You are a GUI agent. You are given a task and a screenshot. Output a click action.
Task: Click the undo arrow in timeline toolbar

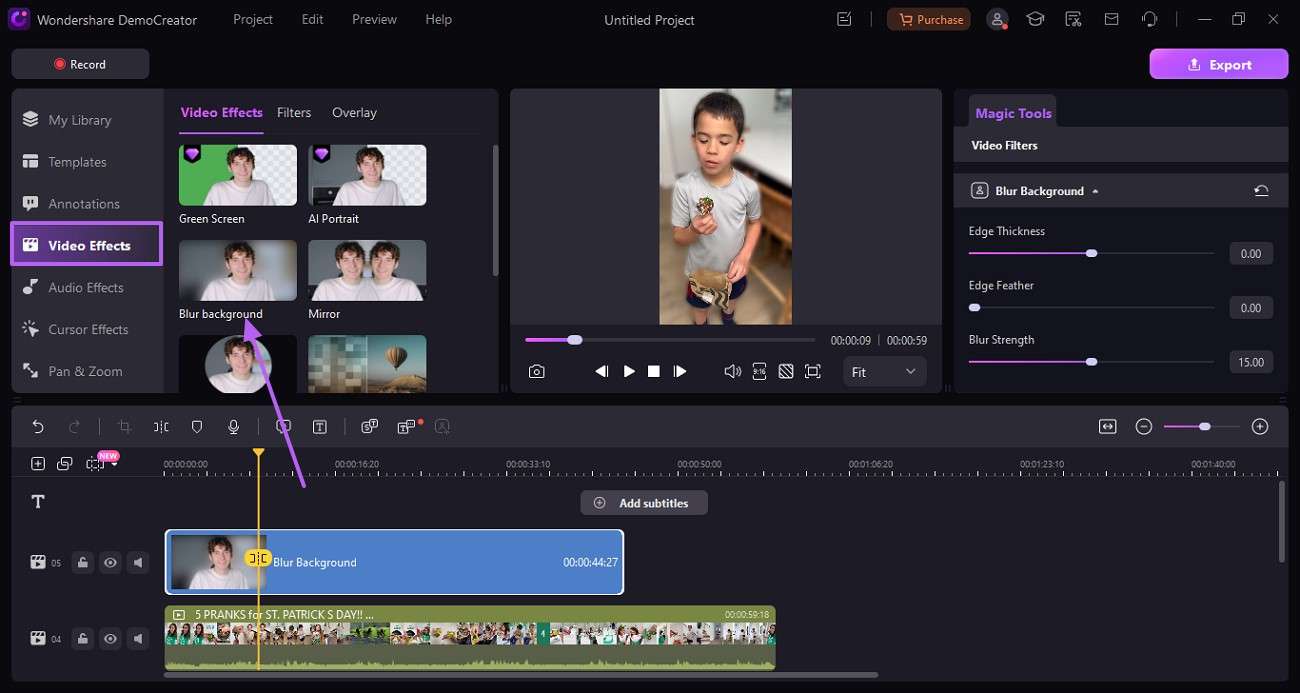point(38,427)
